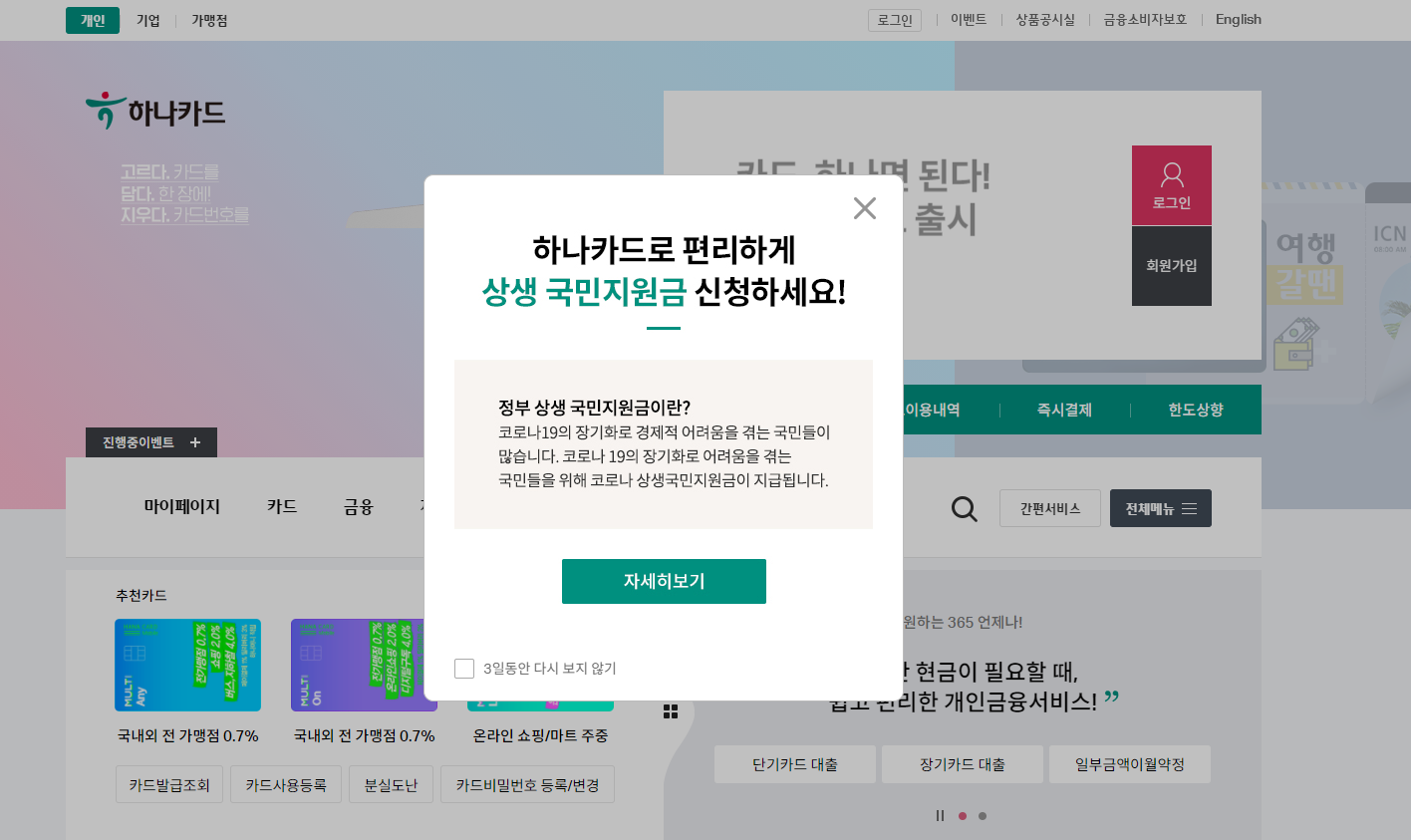Click the 추천카드 heading
This screenshot has height=840, width=1411.
pos(141,595)
